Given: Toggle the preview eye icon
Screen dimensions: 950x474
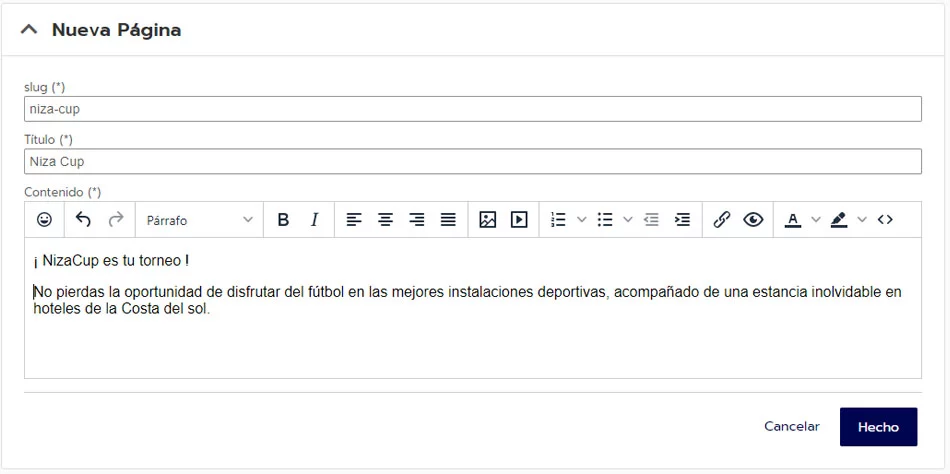Looking at the screenshot, I should click(753, 220).
